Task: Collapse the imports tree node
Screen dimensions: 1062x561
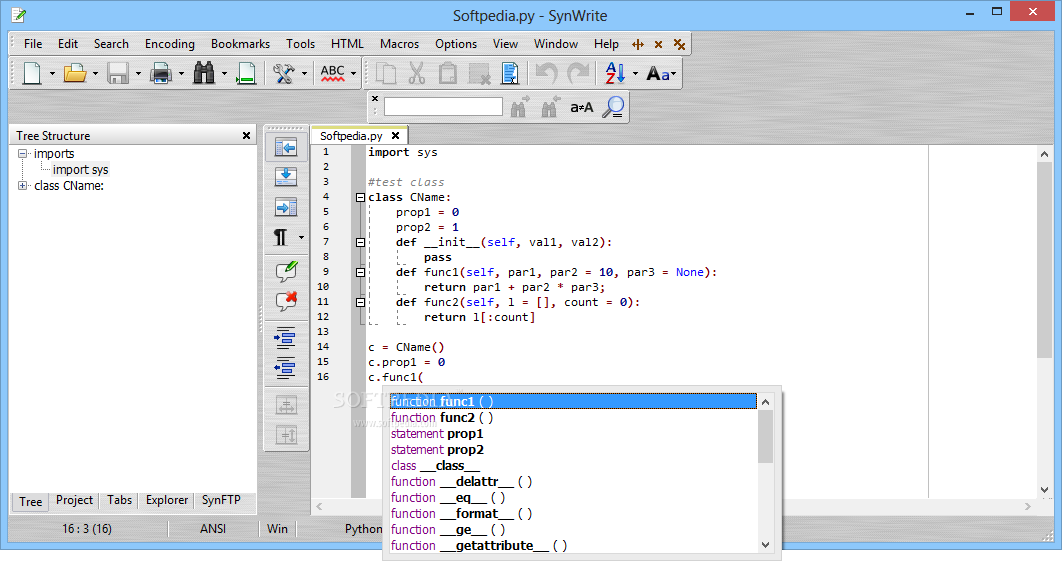Action: pos(22,154)
